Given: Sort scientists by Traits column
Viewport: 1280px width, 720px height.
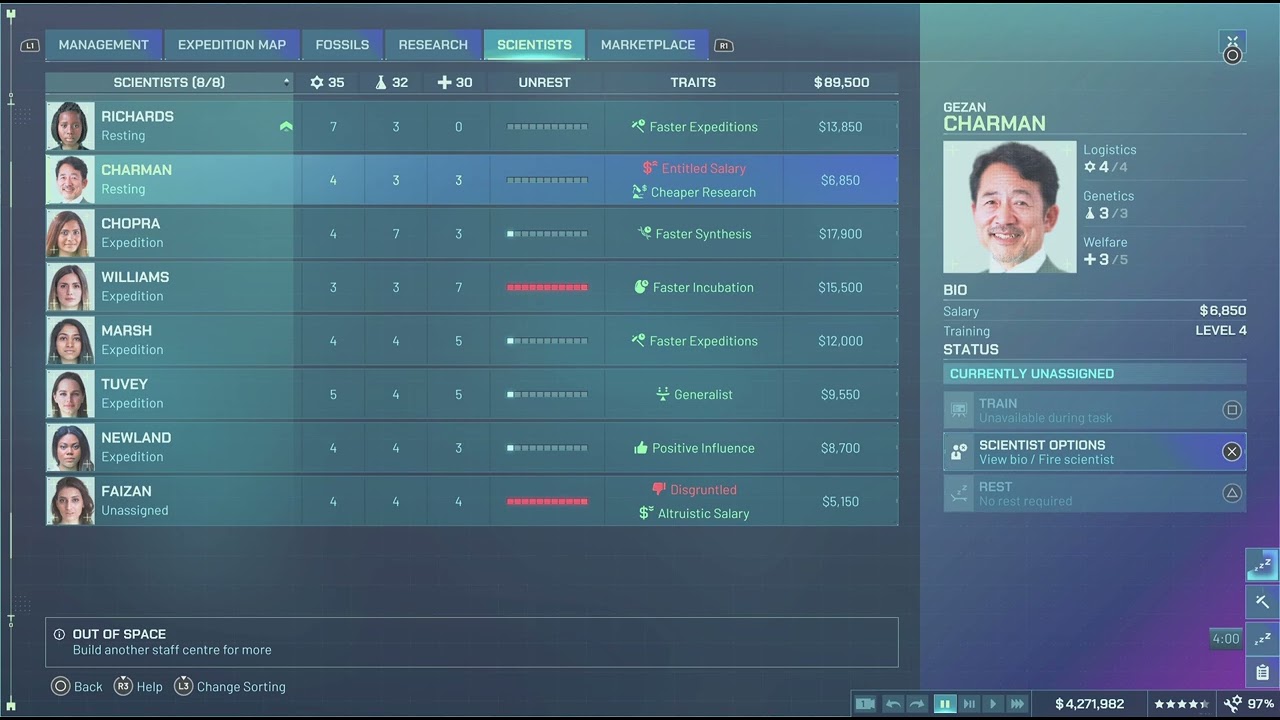Looking at the screenshot, I should pos(693,83).
